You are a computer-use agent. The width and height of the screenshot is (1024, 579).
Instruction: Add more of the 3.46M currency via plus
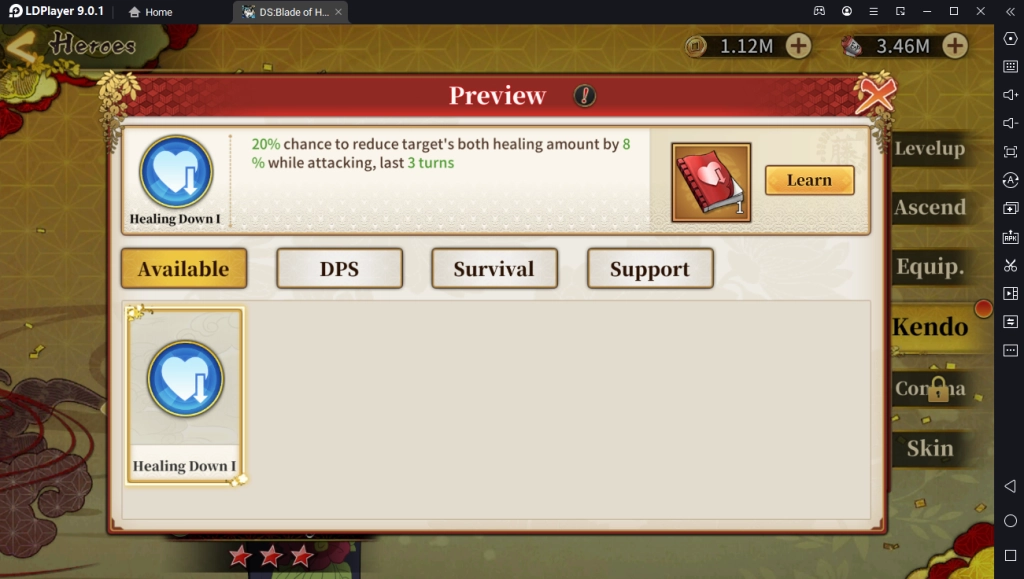(955, 46)
